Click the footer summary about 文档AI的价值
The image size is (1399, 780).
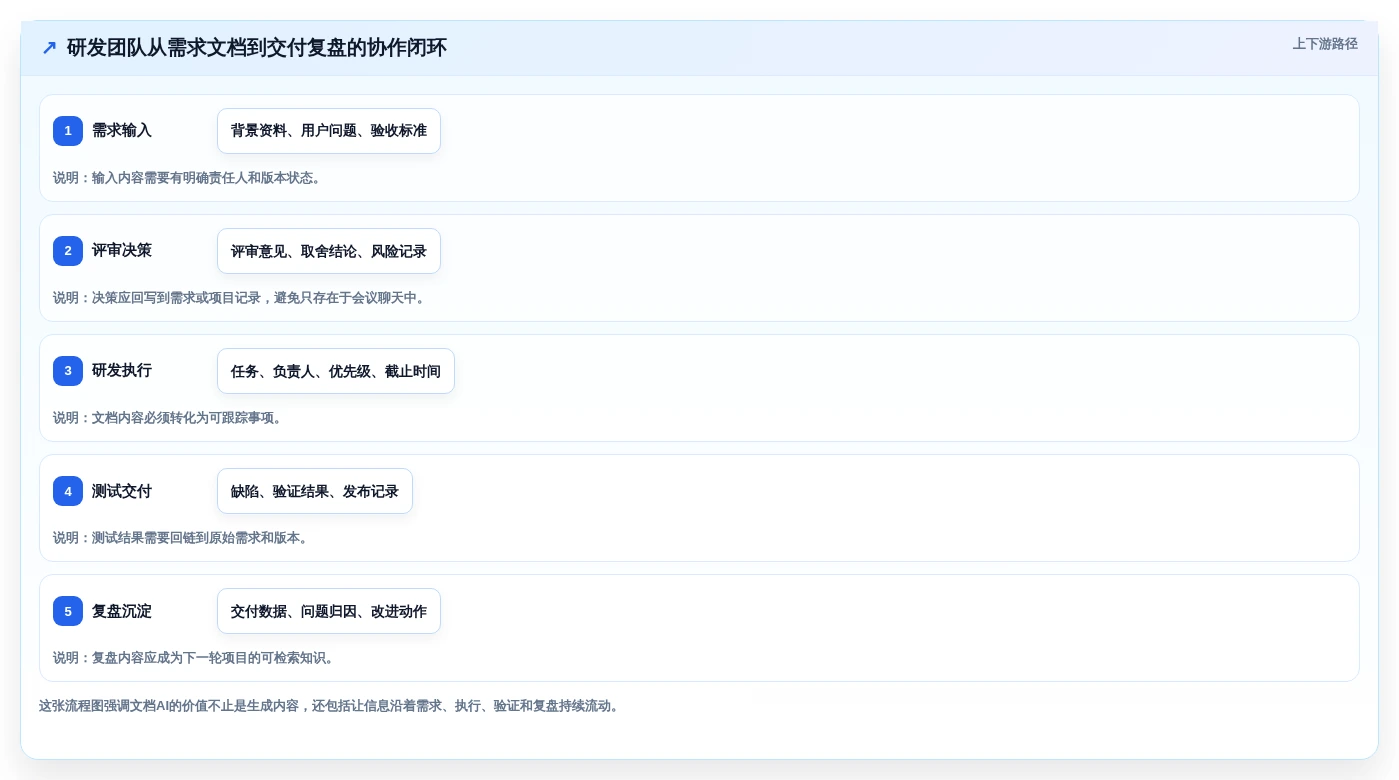[330, 706]
